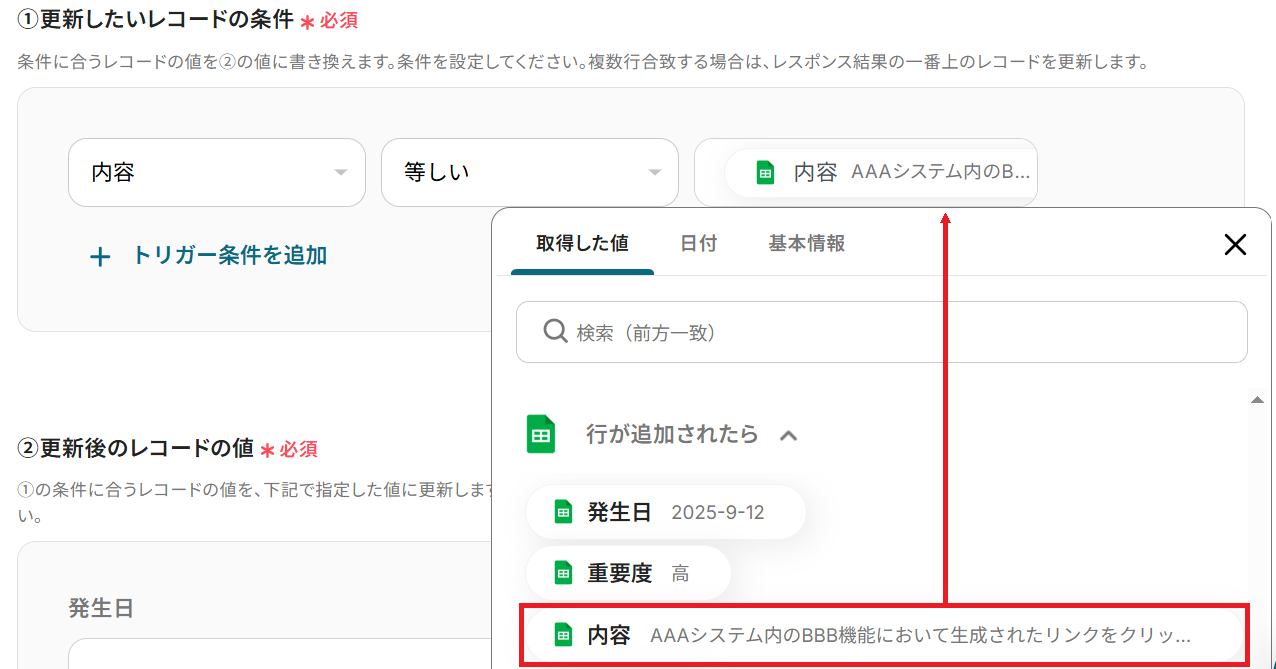Collapse the 行が追加されたら section chevron
Screen dimensions: 1276x669
pos(788,435)
